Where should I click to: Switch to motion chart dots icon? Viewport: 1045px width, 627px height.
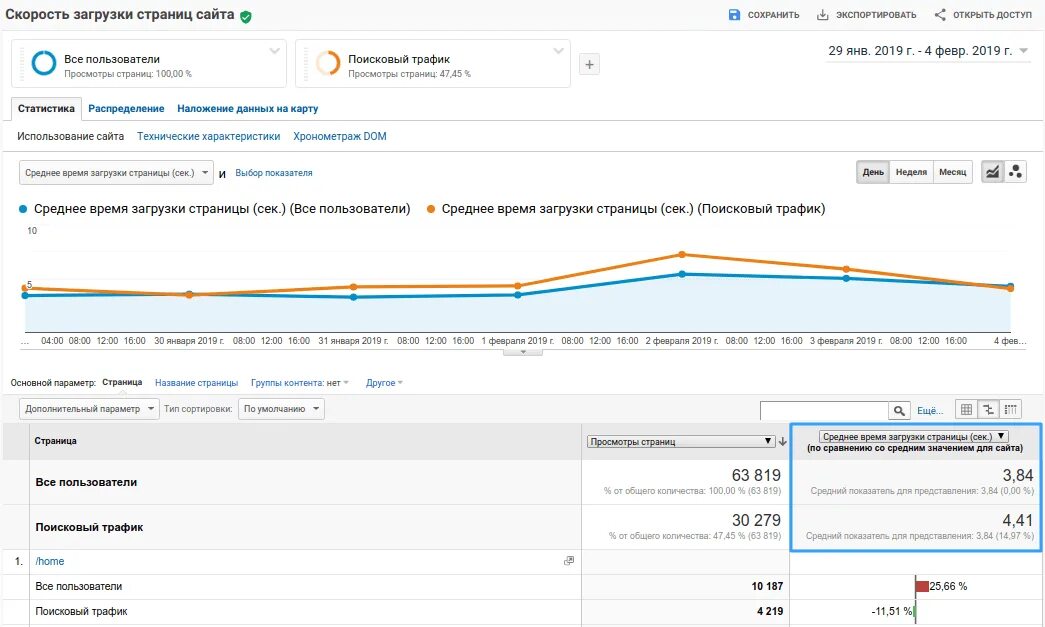coord(1015,172)
